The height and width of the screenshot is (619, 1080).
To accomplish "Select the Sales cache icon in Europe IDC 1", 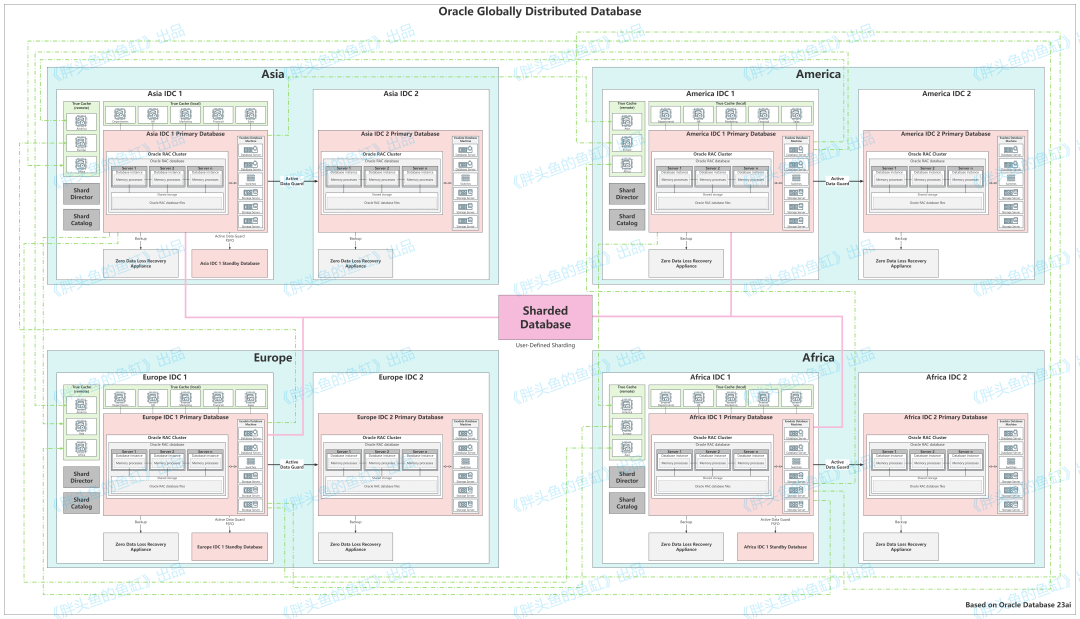I will (251, 397).
